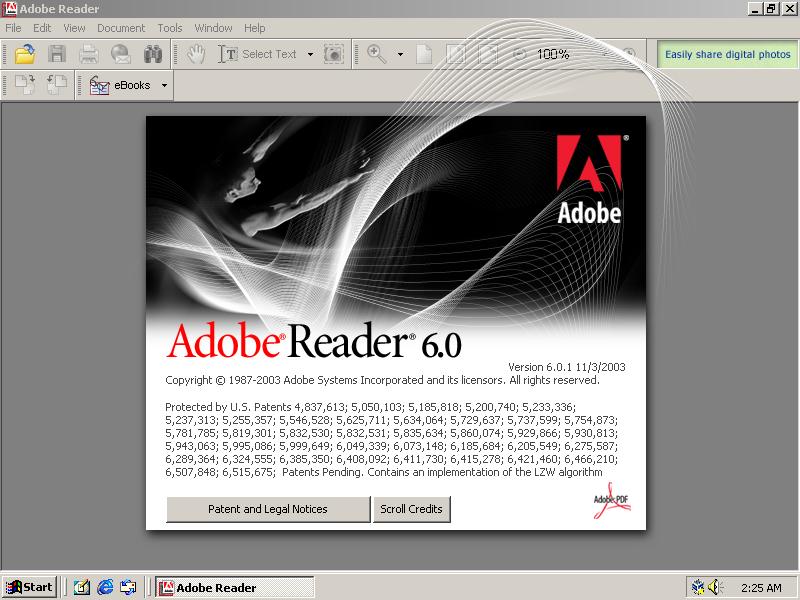Open the eBooks toolbar button
The image size is (800, 600).
point(120,85)
